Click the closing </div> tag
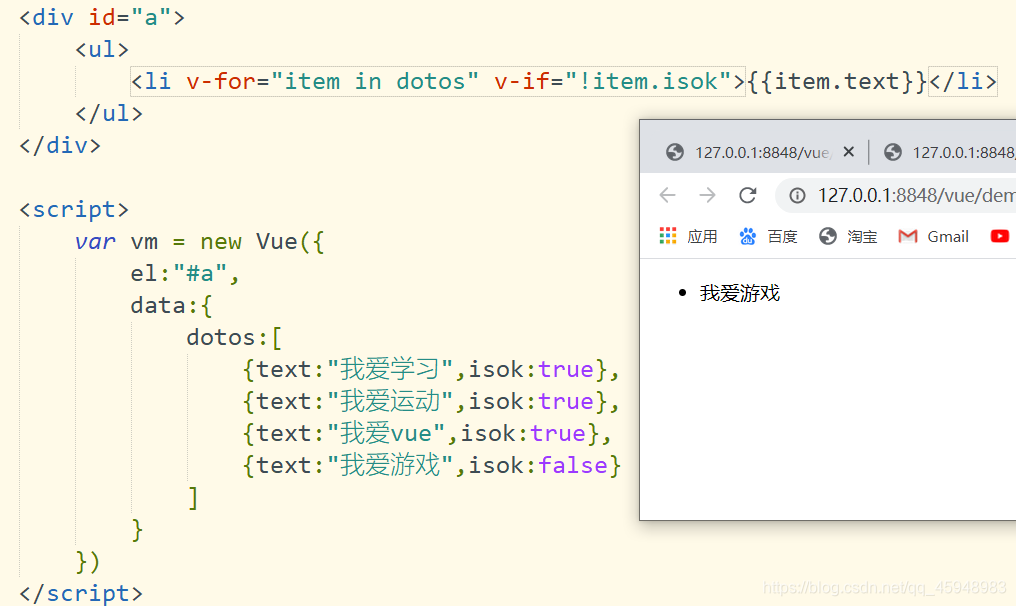Image resolution: width=1016 pixels, height=606 pixels. tap(60, 145)
